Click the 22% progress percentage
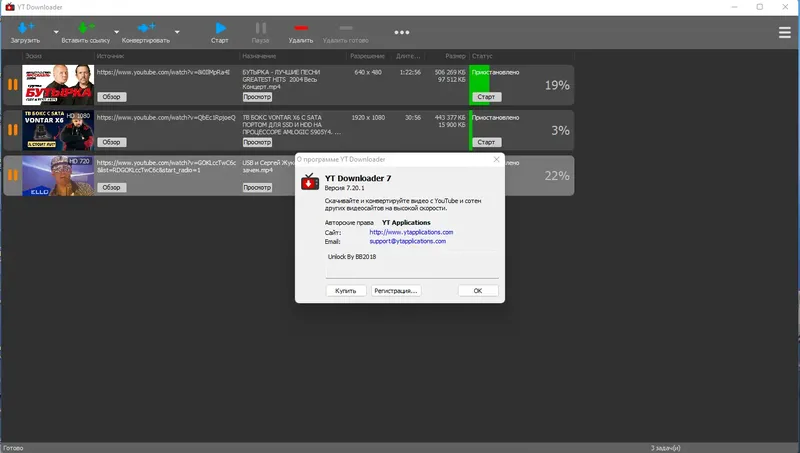The height and width of the screenshot is (453, 800). [557, 176]
